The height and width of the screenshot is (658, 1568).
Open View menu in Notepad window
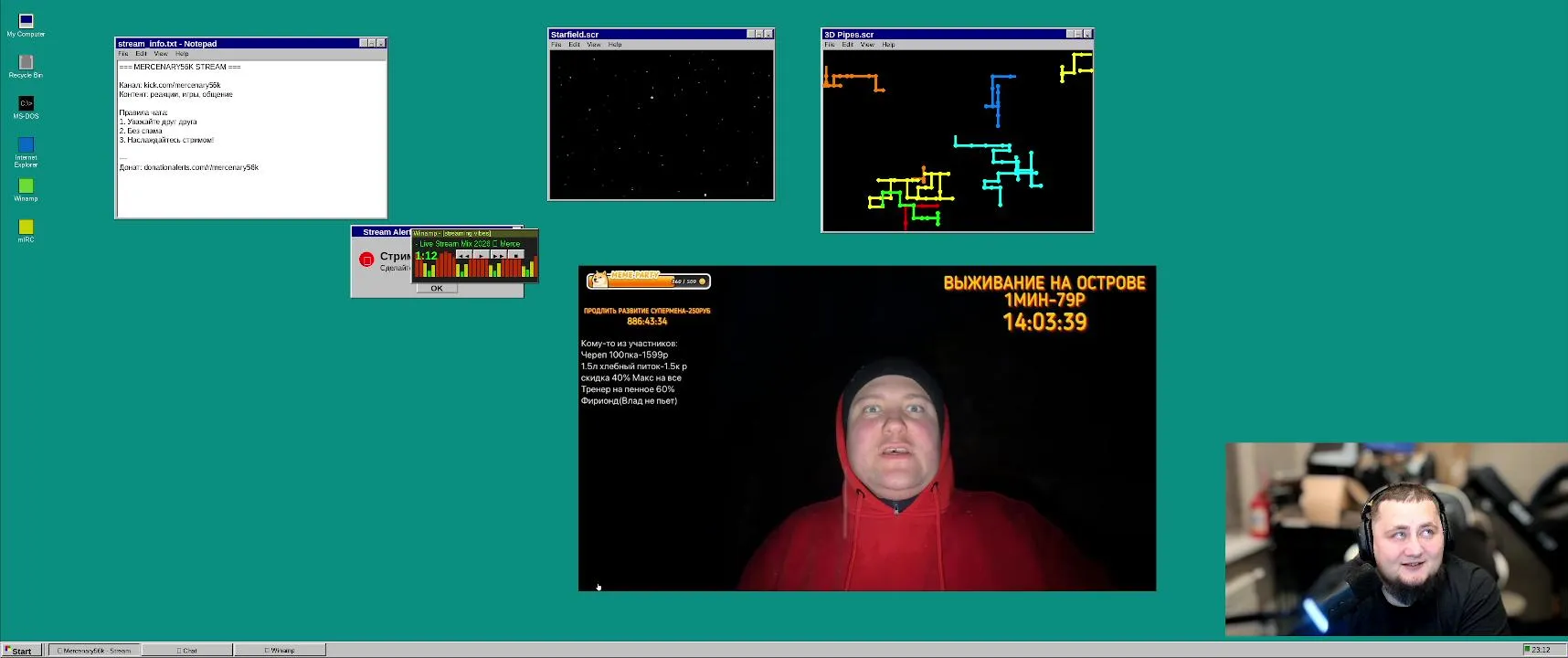tap(161, 54)
